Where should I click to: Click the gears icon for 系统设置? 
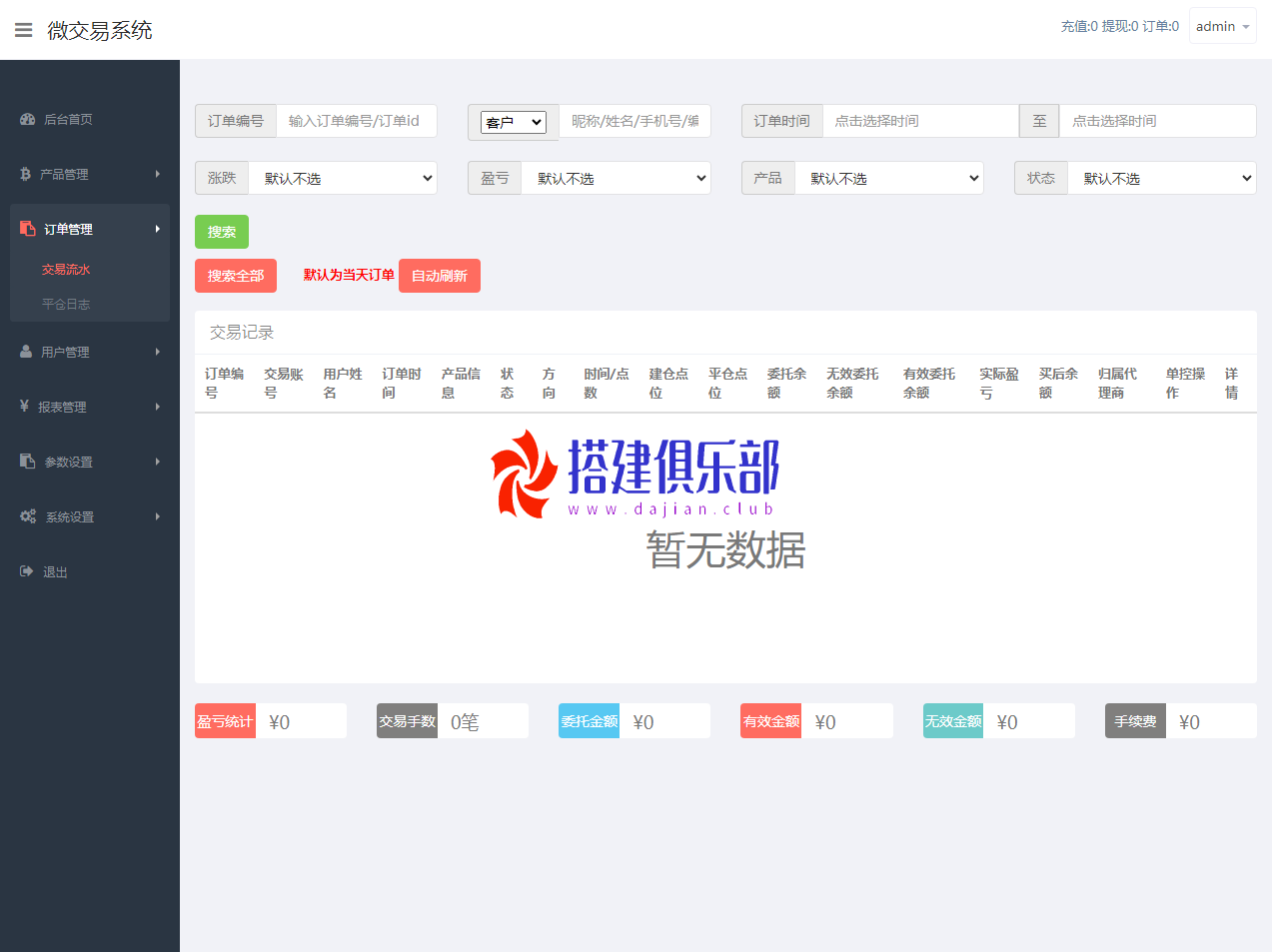pos(28,516)
